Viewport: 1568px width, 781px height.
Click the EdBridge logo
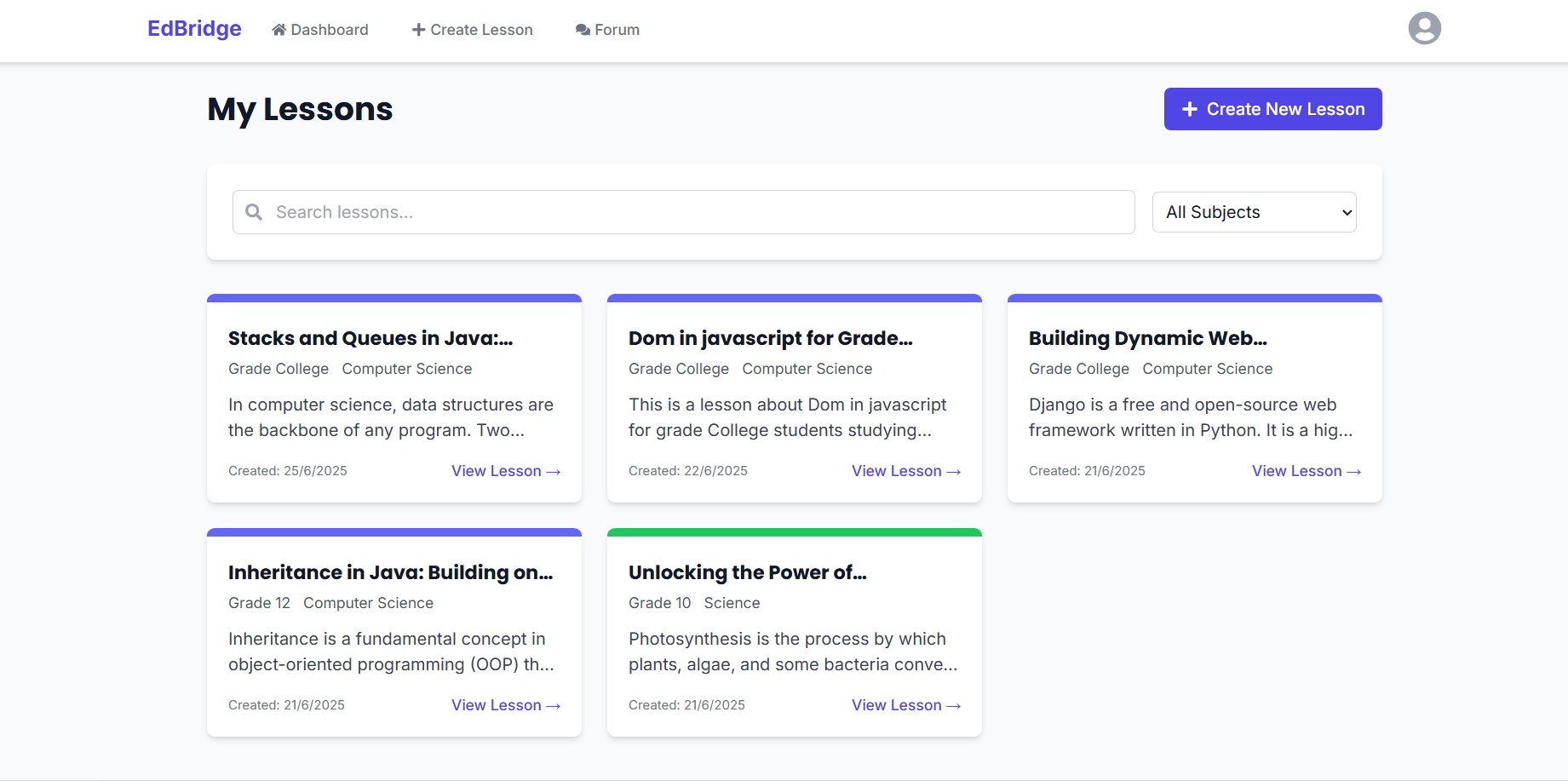pyautogui.click(x=194, y=29)
